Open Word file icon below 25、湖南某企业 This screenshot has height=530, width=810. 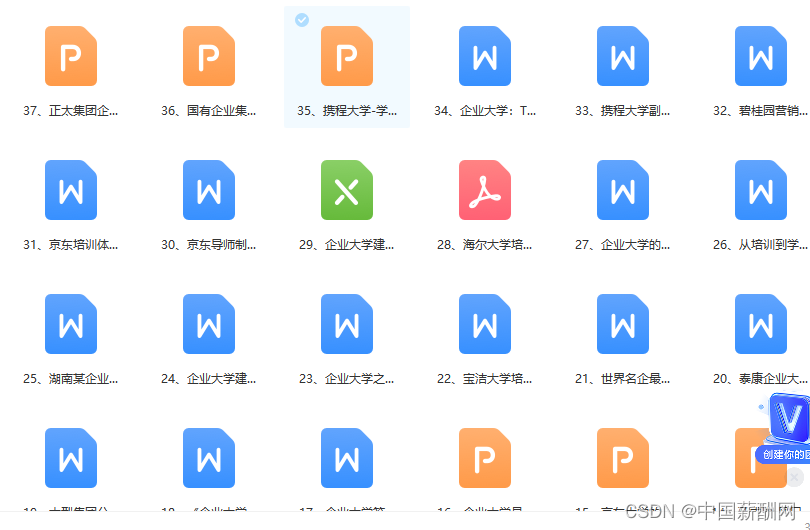tap(71, 458)
